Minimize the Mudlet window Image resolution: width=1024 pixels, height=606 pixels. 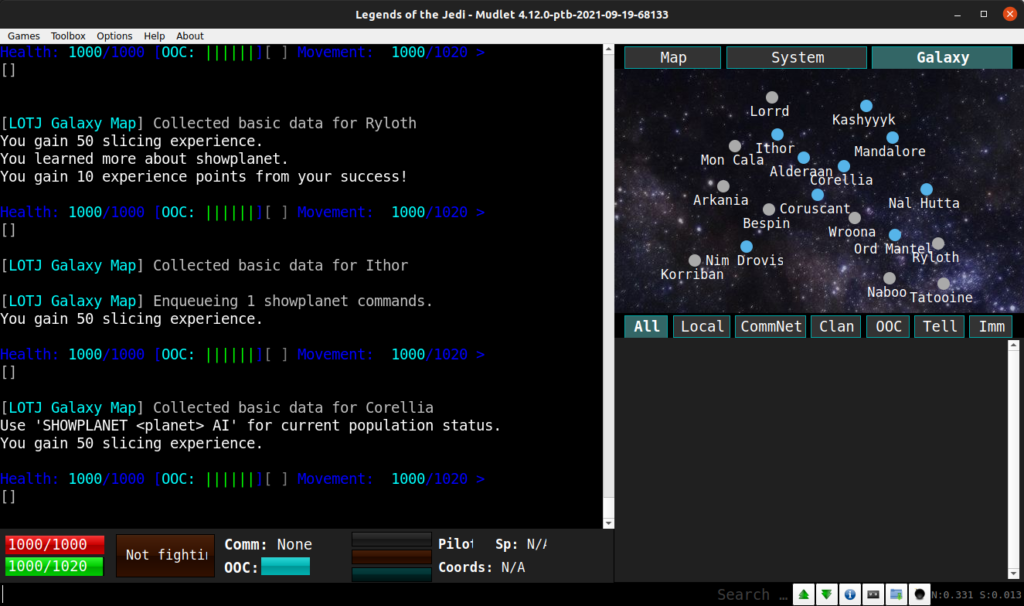pos(957,14)
